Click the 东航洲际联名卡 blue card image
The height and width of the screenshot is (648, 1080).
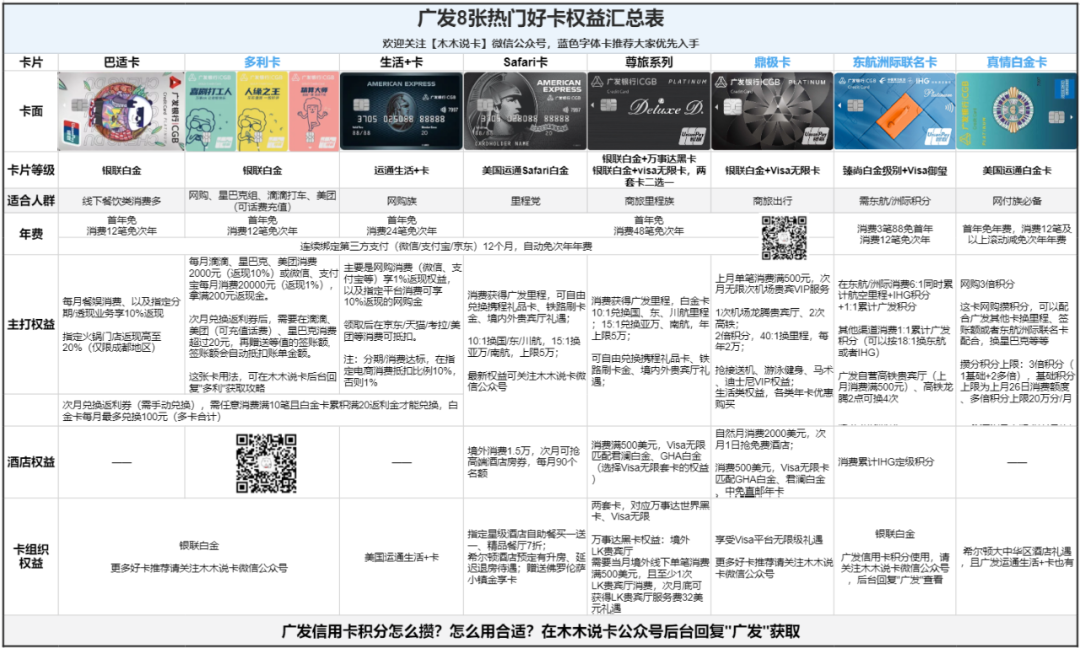(x=895, y=112)
